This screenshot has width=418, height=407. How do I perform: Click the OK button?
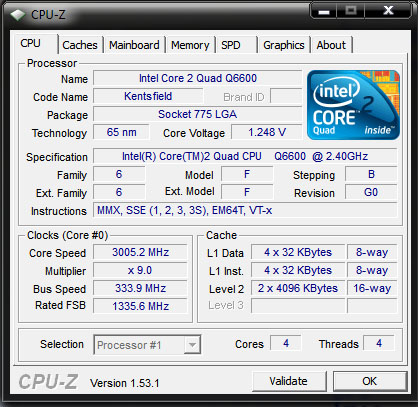(370, 381)
